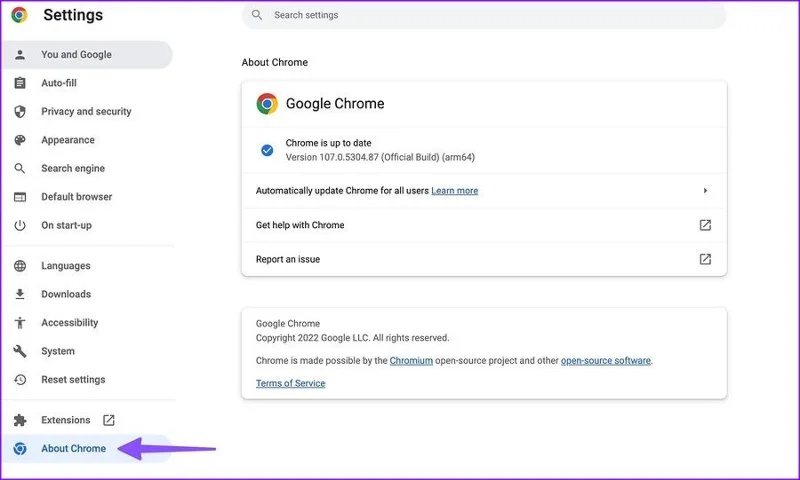The height and width of the screenshot is (480, 800).
Task: Open external link icon for Report an issue
Action: (705, 259)
